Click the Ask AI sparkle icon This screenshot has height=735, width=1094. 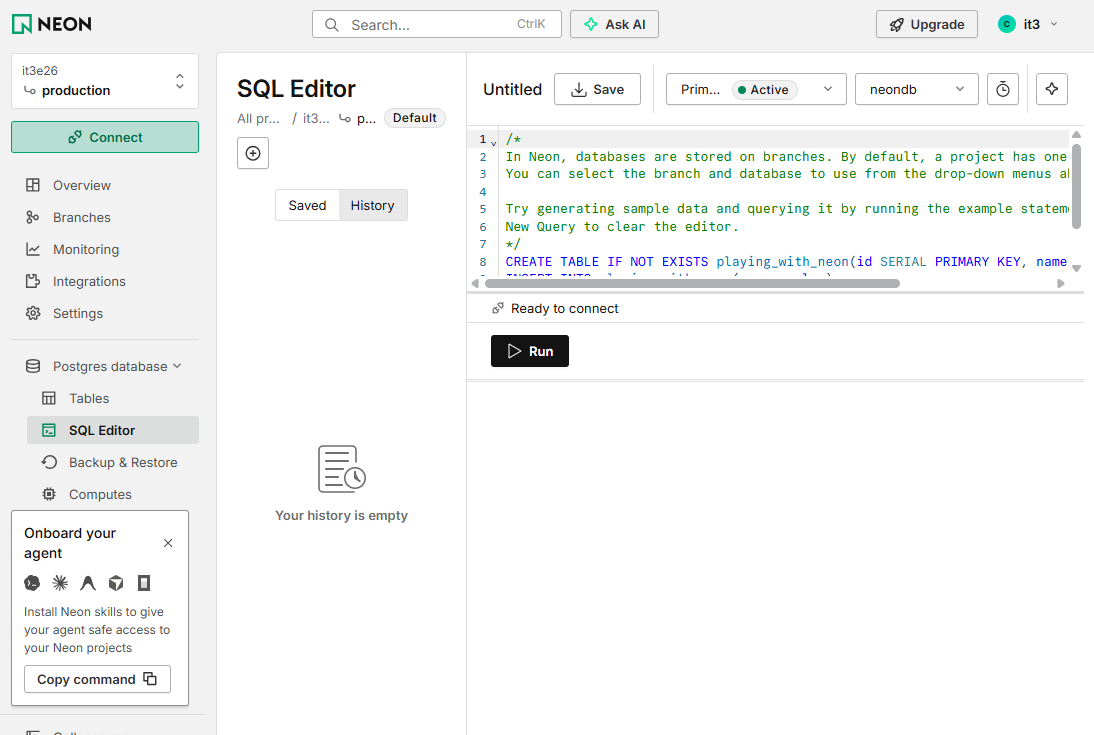click(591, 24)
